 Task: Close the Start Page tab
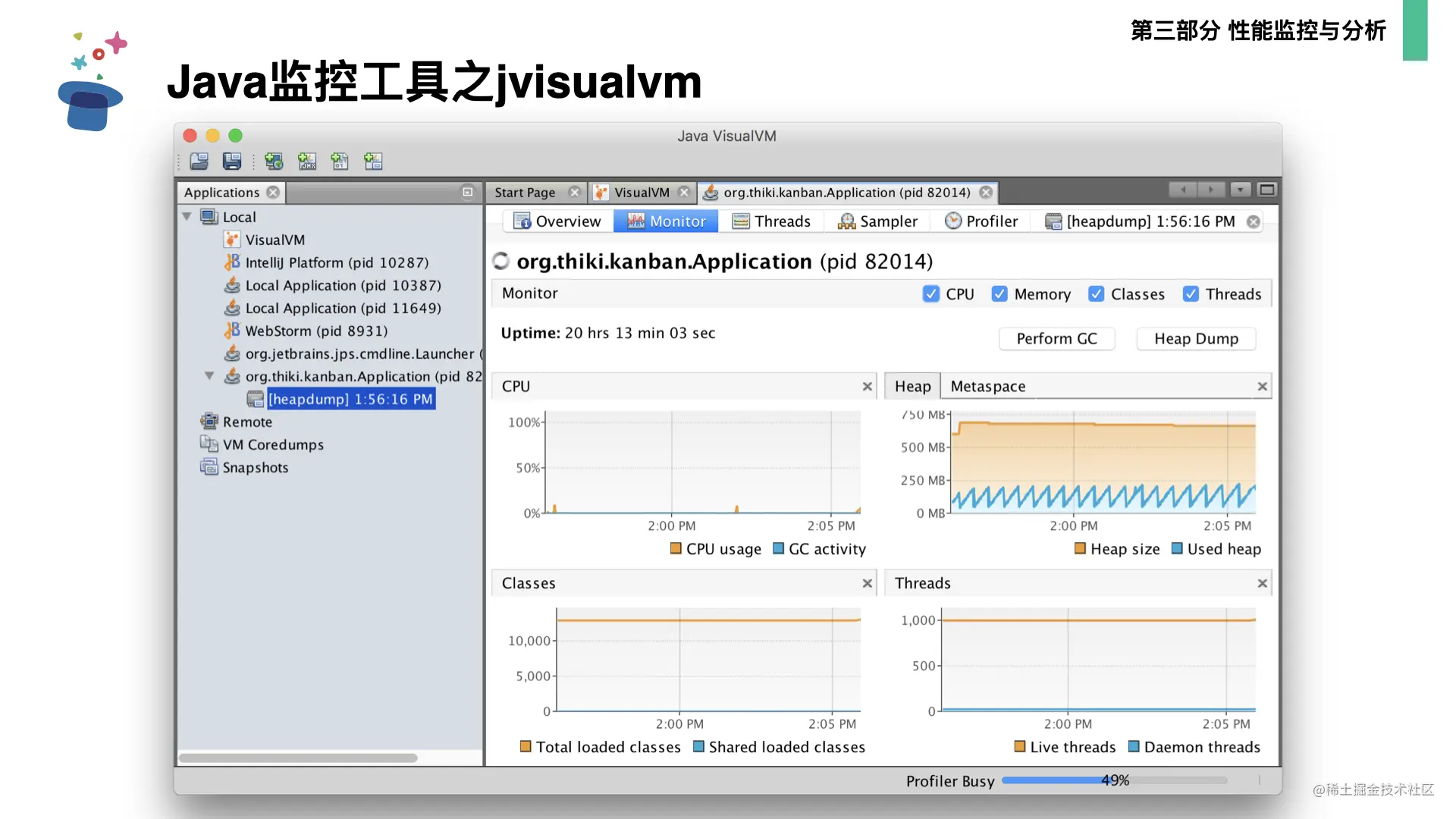click(575, 193)
